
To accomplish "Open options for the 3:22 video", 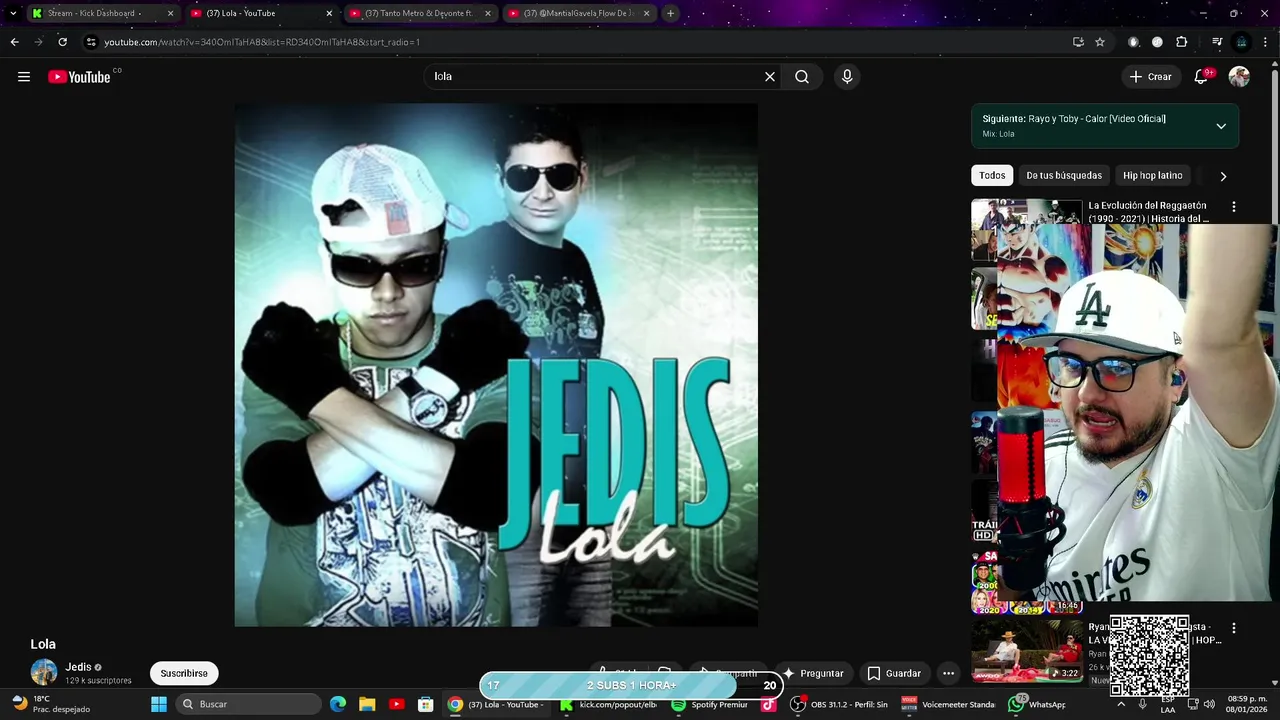I will pyautogui.click(x=1233, y=628).
